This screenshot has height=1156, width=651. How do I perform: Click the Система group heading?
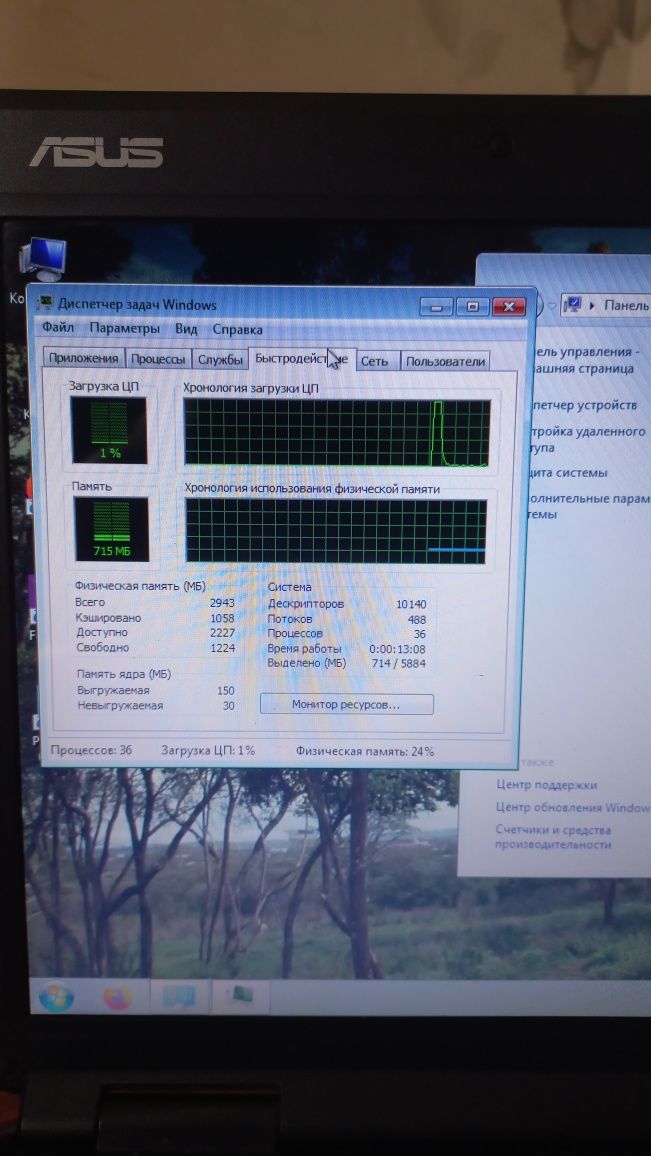[x=289, y=587]
